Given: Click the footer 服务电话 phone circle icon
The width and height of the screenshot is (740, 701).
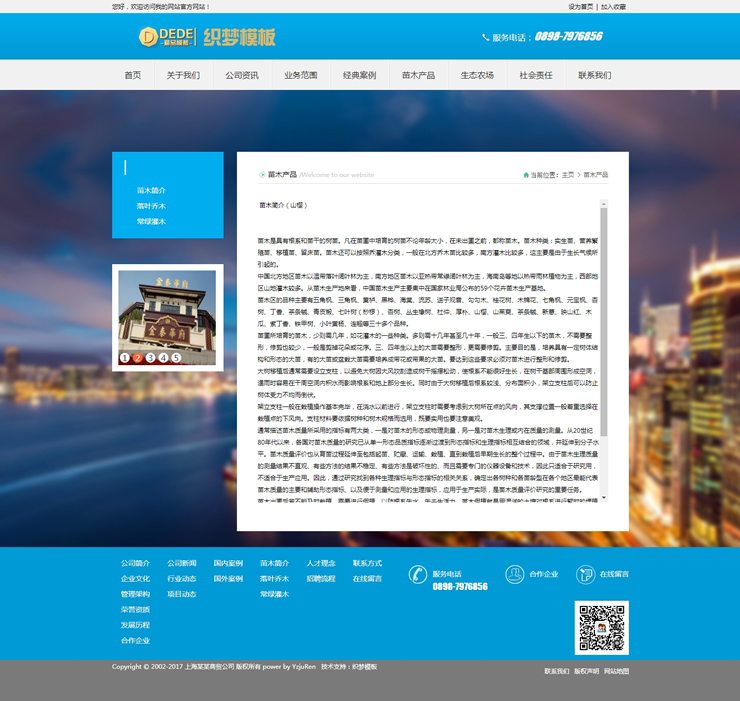Looking at the screenshot, I should 418,574.
